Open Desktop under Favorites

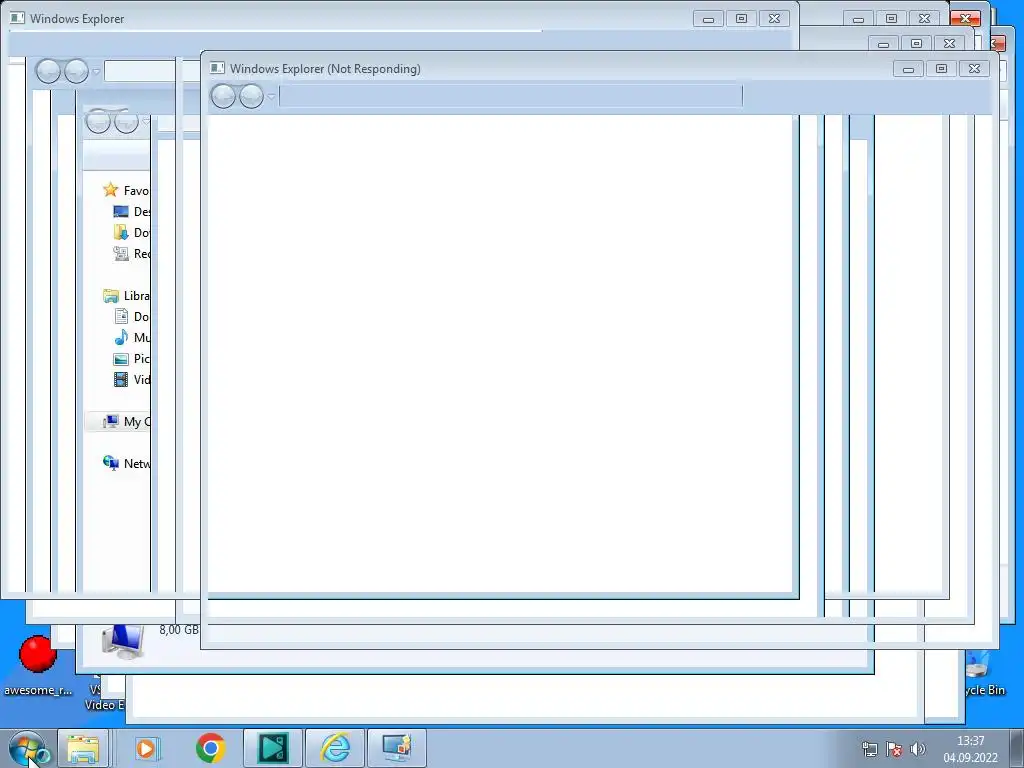click(x=131, y=212)
